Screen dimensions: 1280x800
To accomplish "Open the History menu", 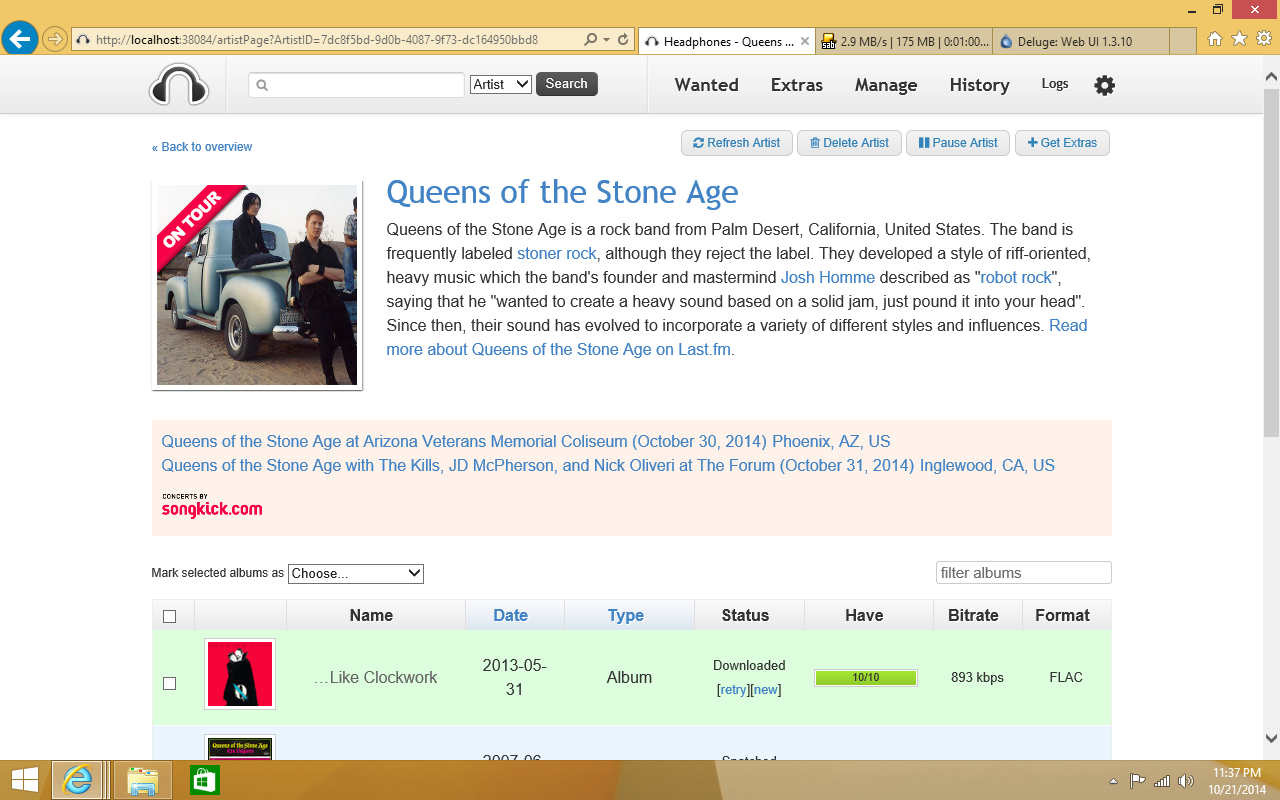I will [x=979, y=85].
